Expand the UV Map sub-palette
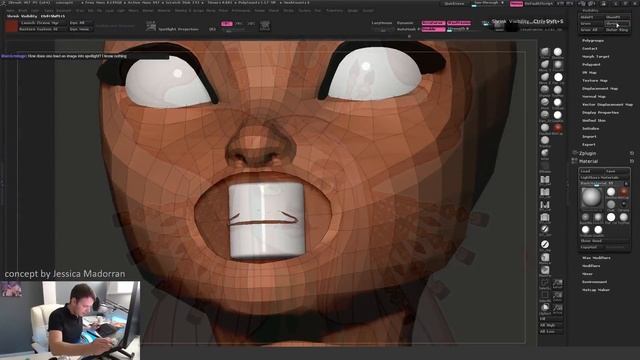 point(589,72)
